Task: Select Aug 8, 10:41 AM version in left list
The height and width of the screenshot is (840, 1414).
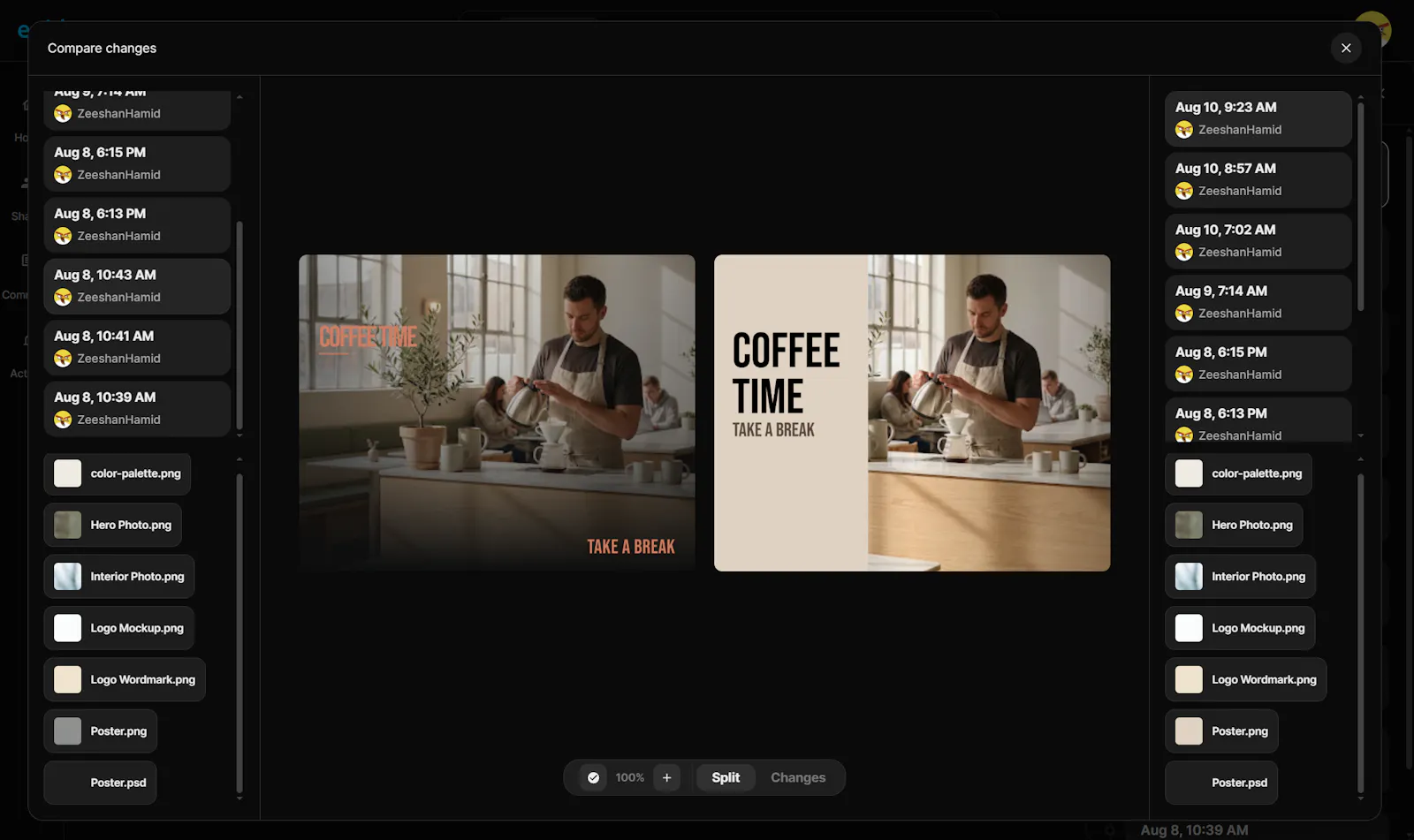Action: tap(137, 347)
